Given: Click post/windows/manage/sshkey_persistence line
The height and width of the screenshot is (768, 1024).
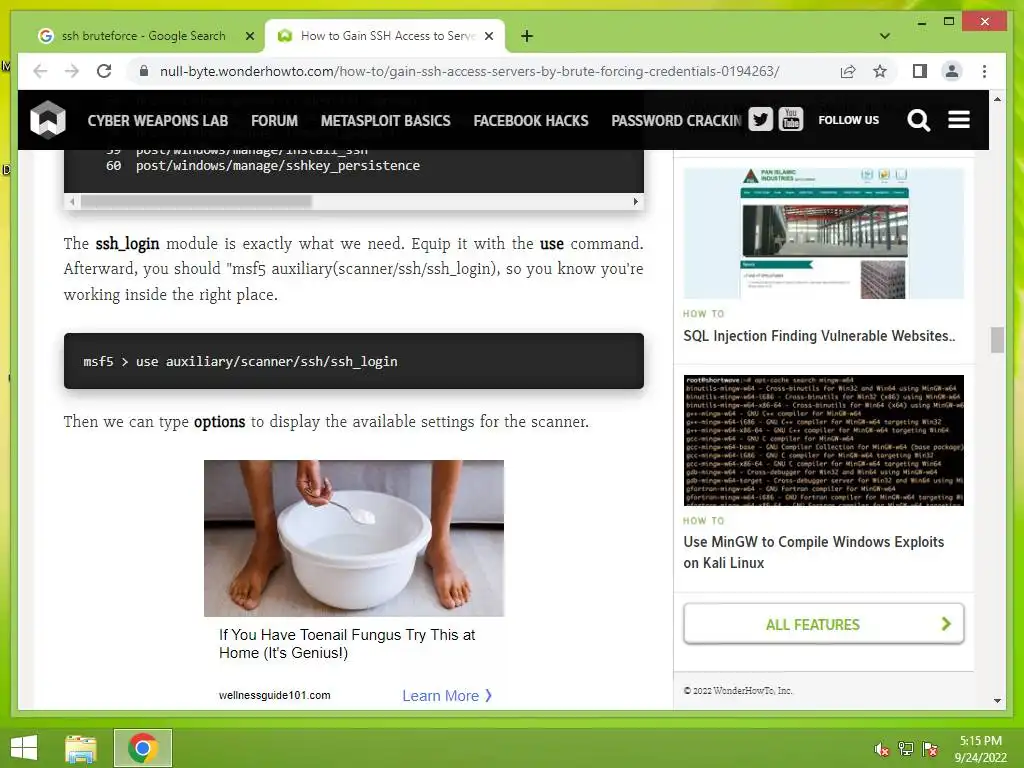Looking at the screenshot, I should pyautogui.click(x=278, y=166).
